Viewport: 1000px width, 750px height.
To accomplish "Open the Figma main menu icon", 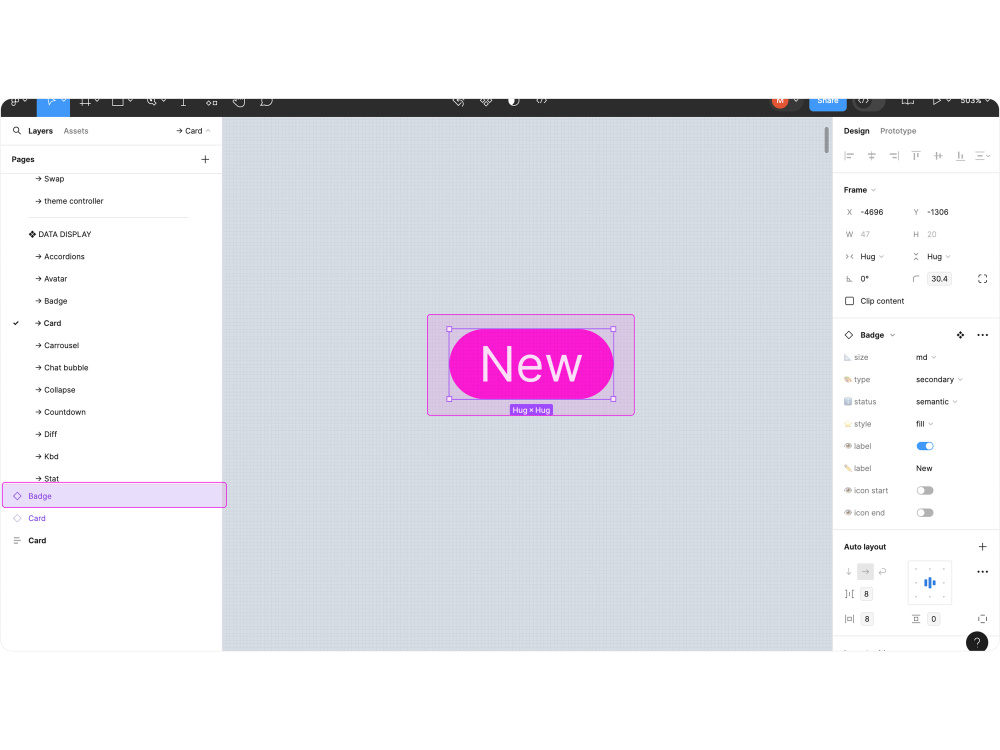I will [x=15, y=102].
